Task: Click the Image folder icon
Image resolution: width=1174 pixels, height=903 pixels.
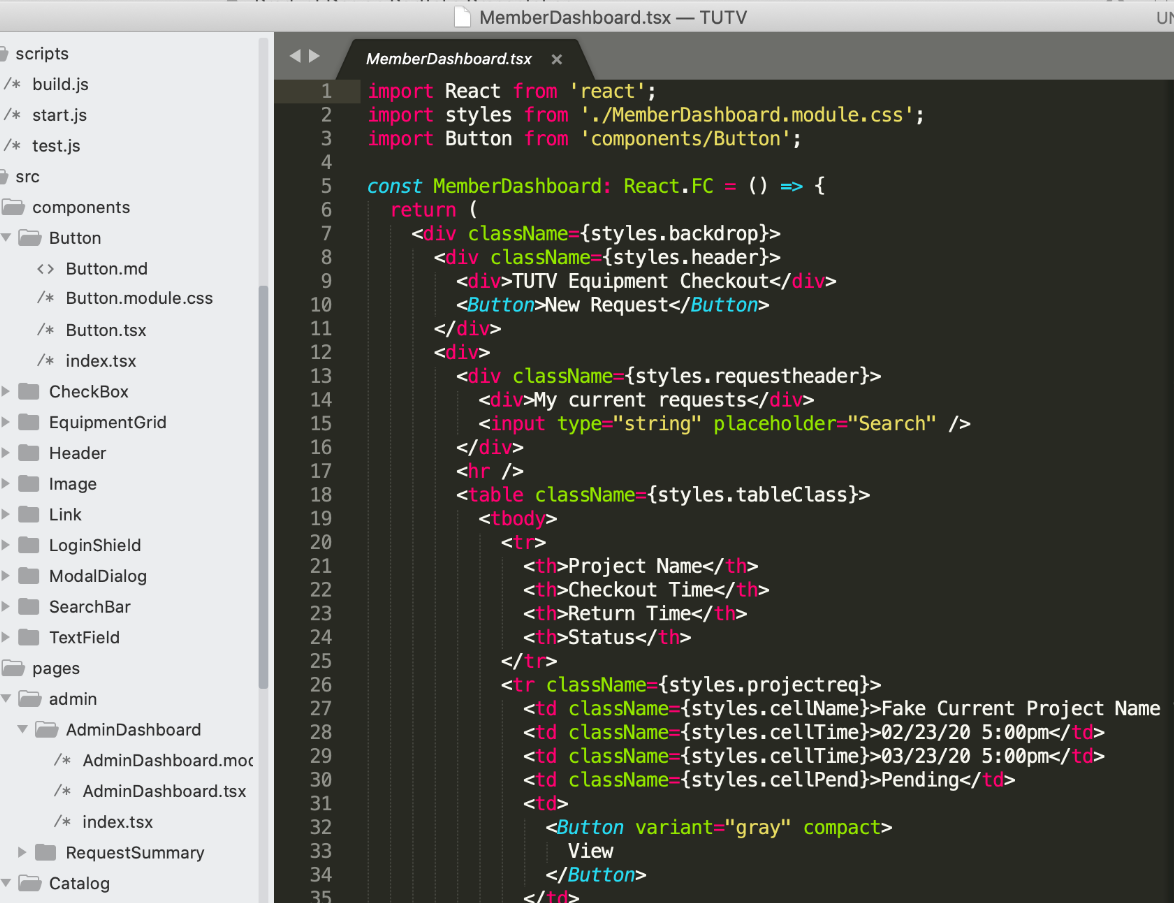Action: 29,483
